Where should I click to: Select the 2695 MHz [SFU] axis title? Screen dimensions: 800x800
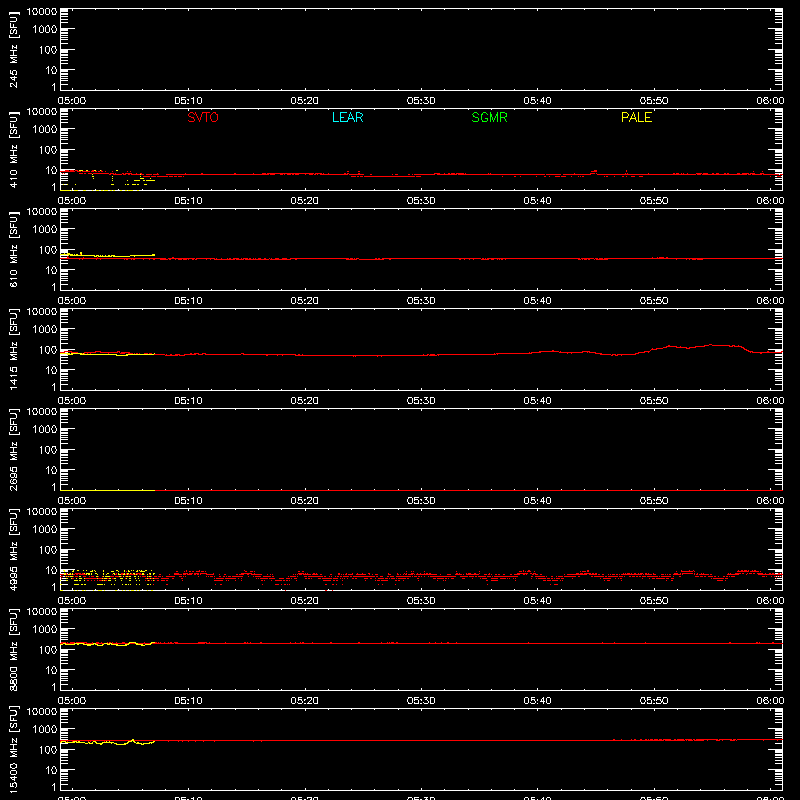tap(13, 449)
